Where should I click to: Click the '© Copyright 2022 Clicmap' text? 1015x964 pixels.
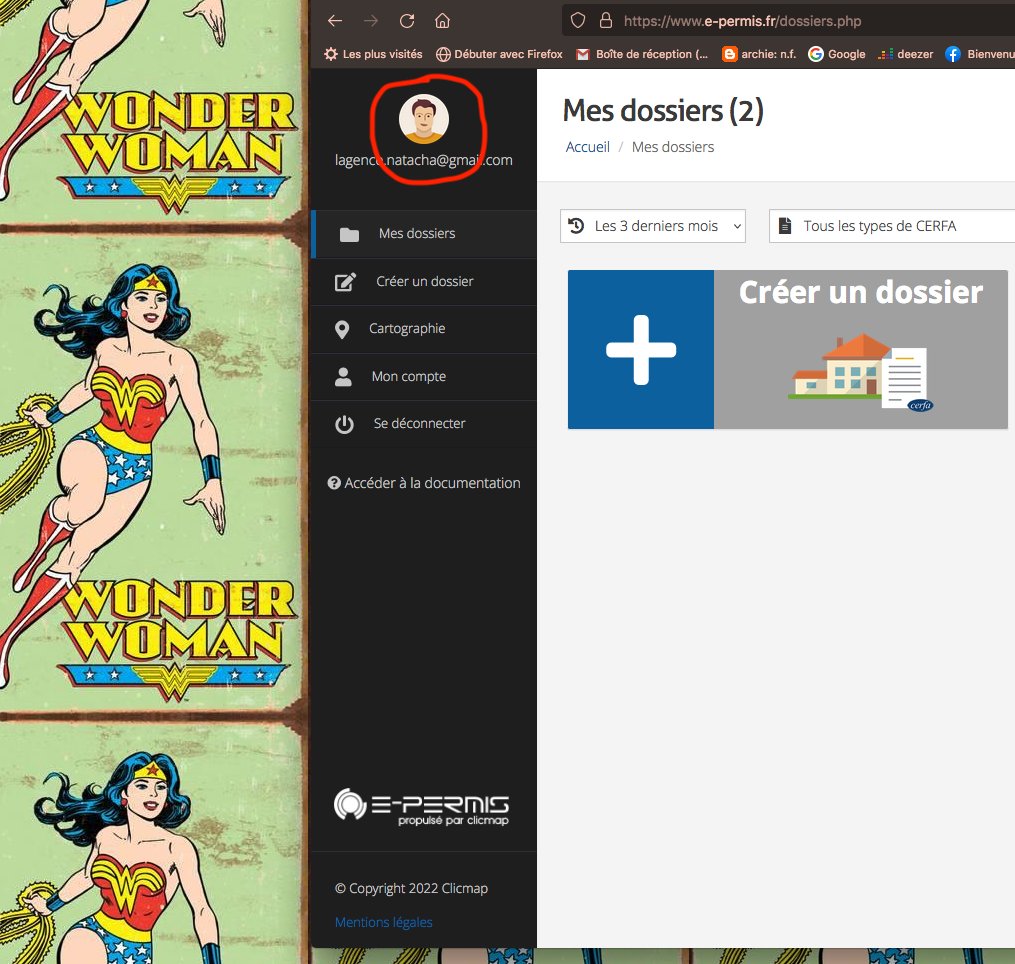[x=411, y=888]
